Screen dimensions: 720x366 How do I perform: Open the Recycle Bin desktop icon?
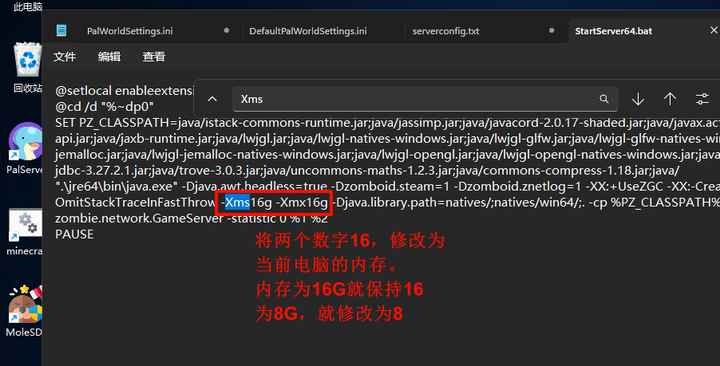(28, 67)
